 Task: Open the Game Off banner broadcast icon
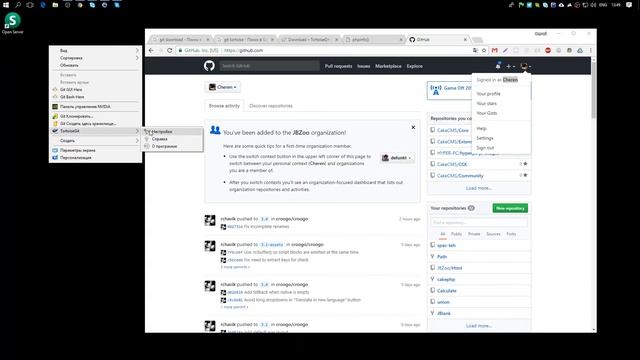(436, 90)
